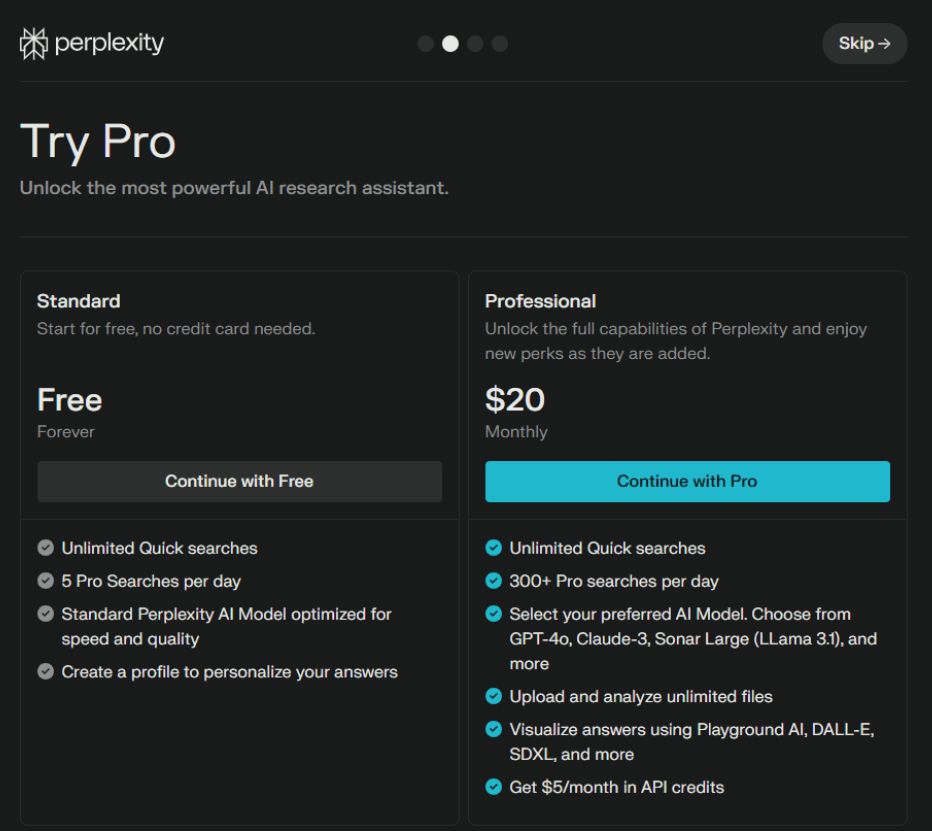The image size is (932, 831).
Task: Click the checkmark next to $5/month API credits
Action: tap(493, 787)
